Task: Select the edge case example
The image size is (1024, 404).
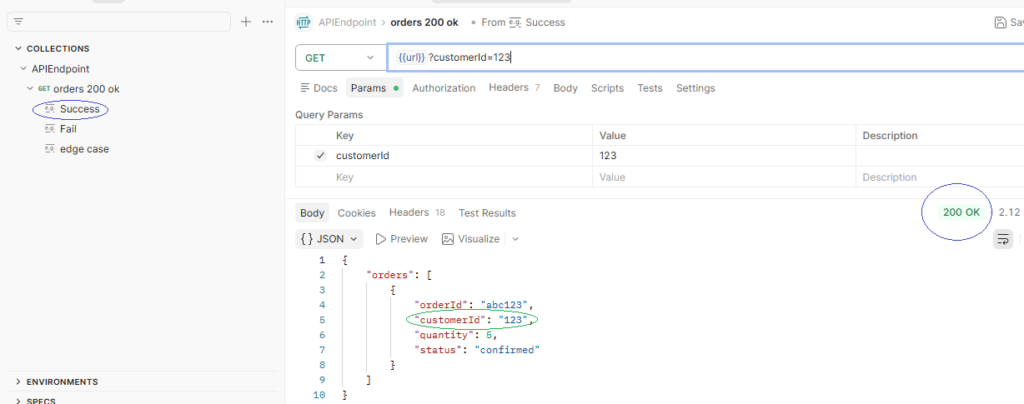Action: tap(84, 149)
